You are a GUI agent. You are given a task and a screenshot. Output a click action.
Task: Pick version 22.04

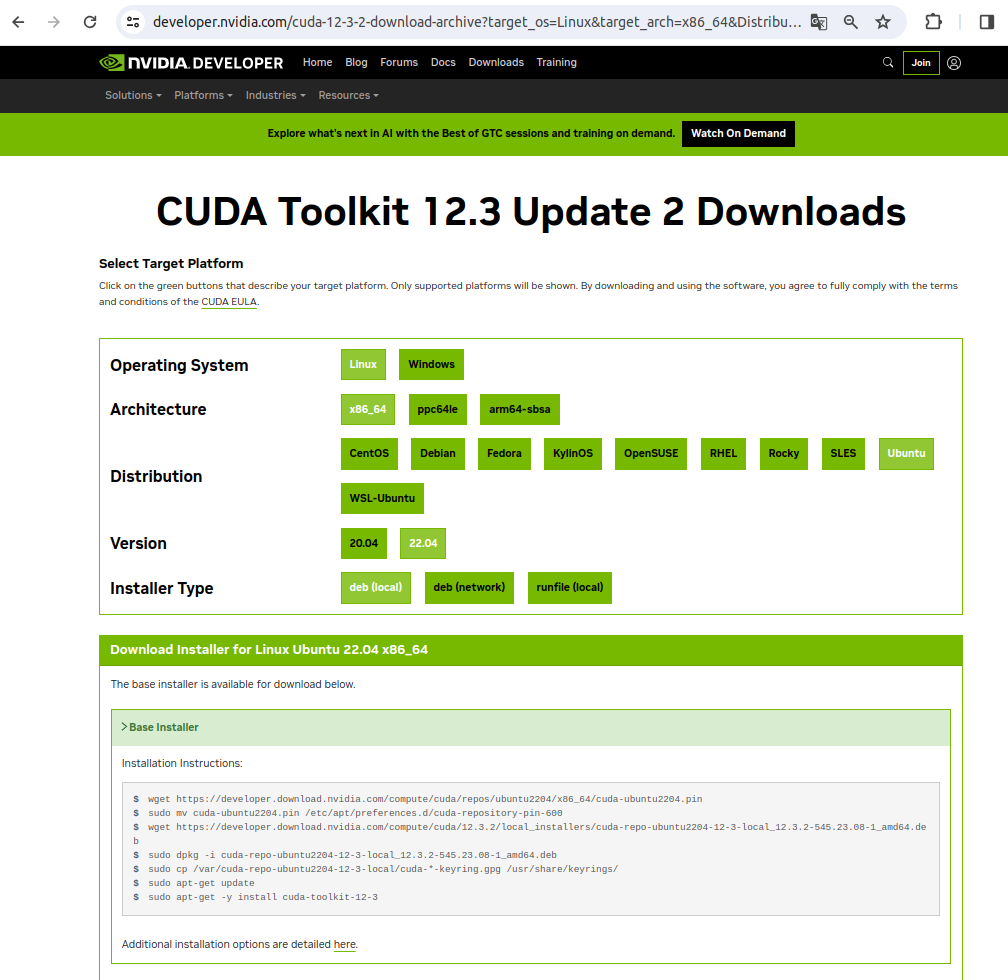[x=423, y=543]
